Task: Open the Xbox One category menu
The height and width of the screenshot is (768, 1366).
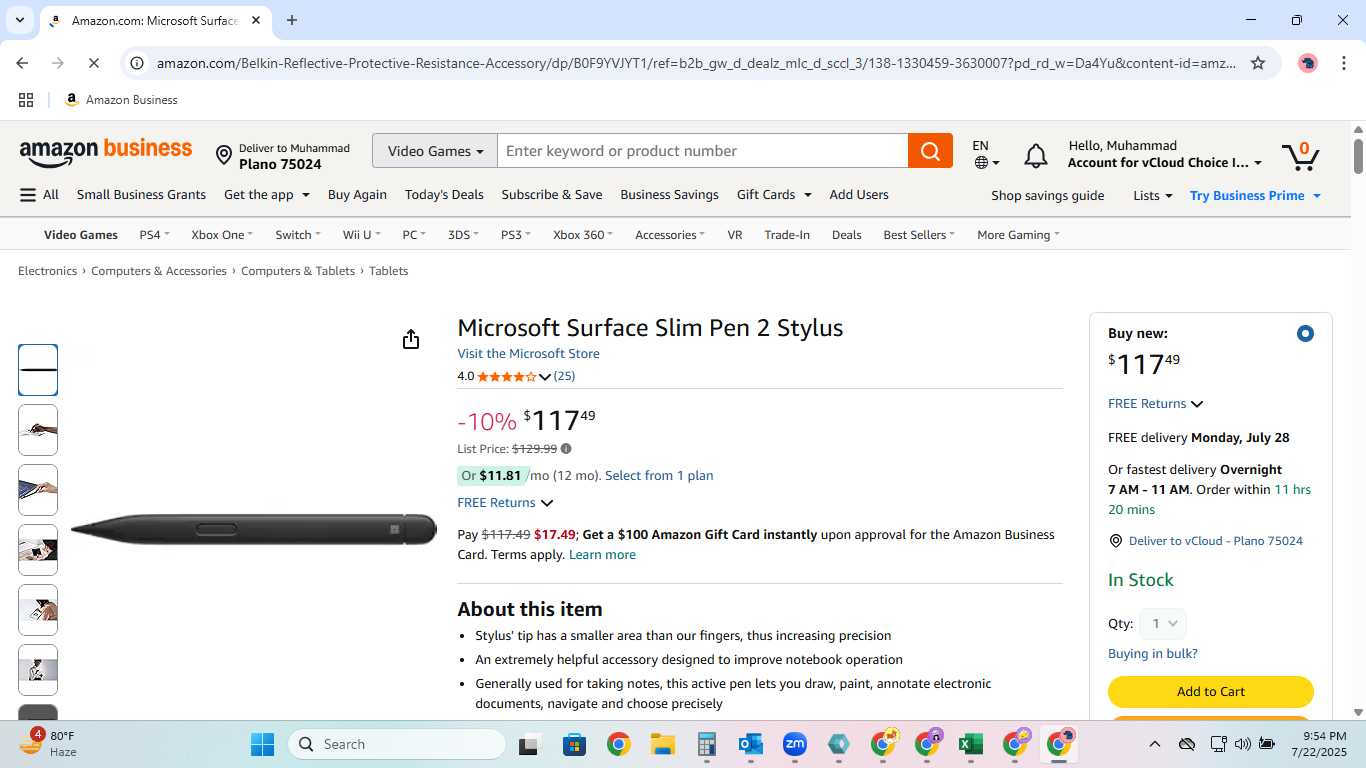Action: click(x=222, y=235)
